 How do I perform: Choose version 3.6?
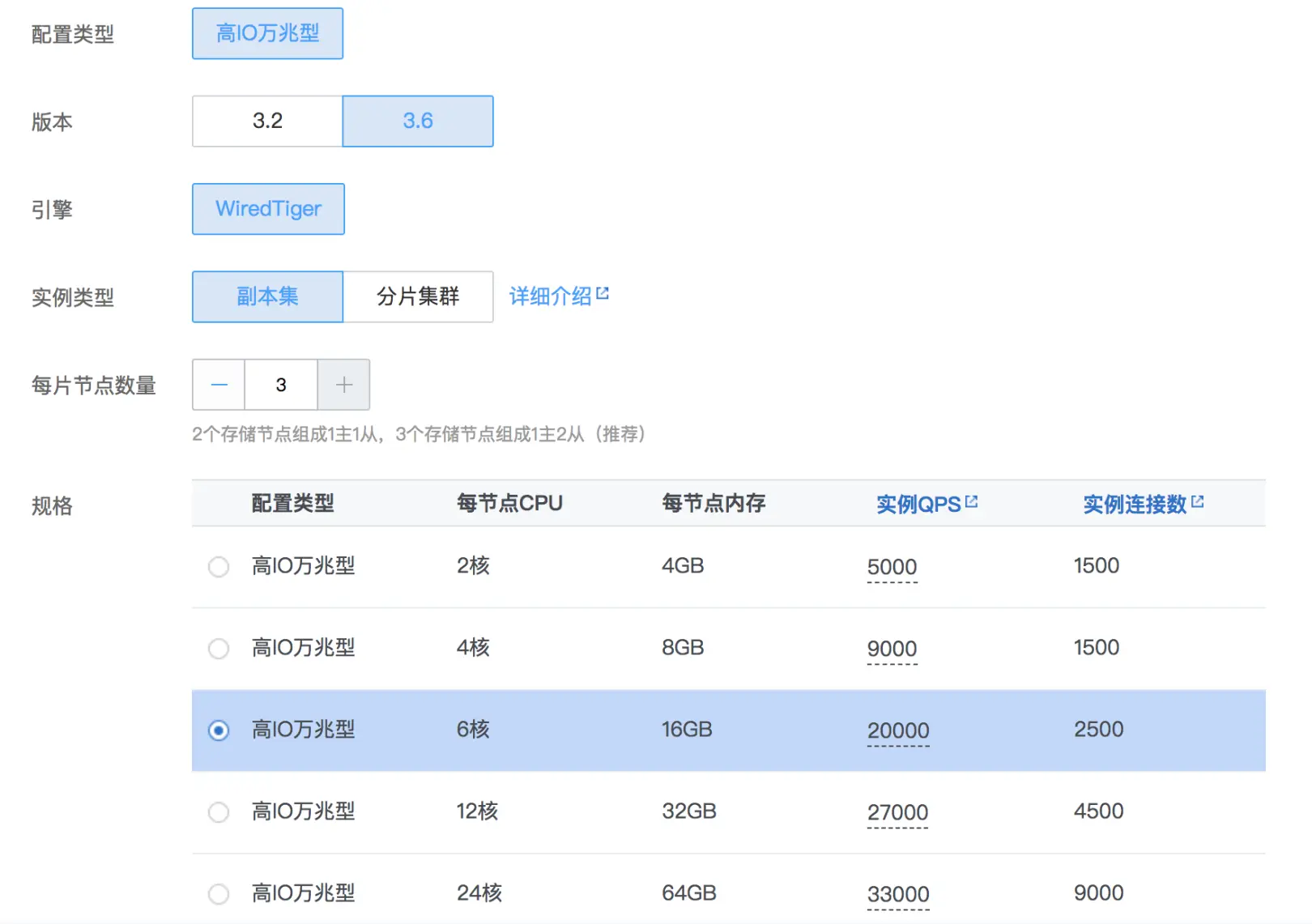pyautogui.click(x=418, y=121)
